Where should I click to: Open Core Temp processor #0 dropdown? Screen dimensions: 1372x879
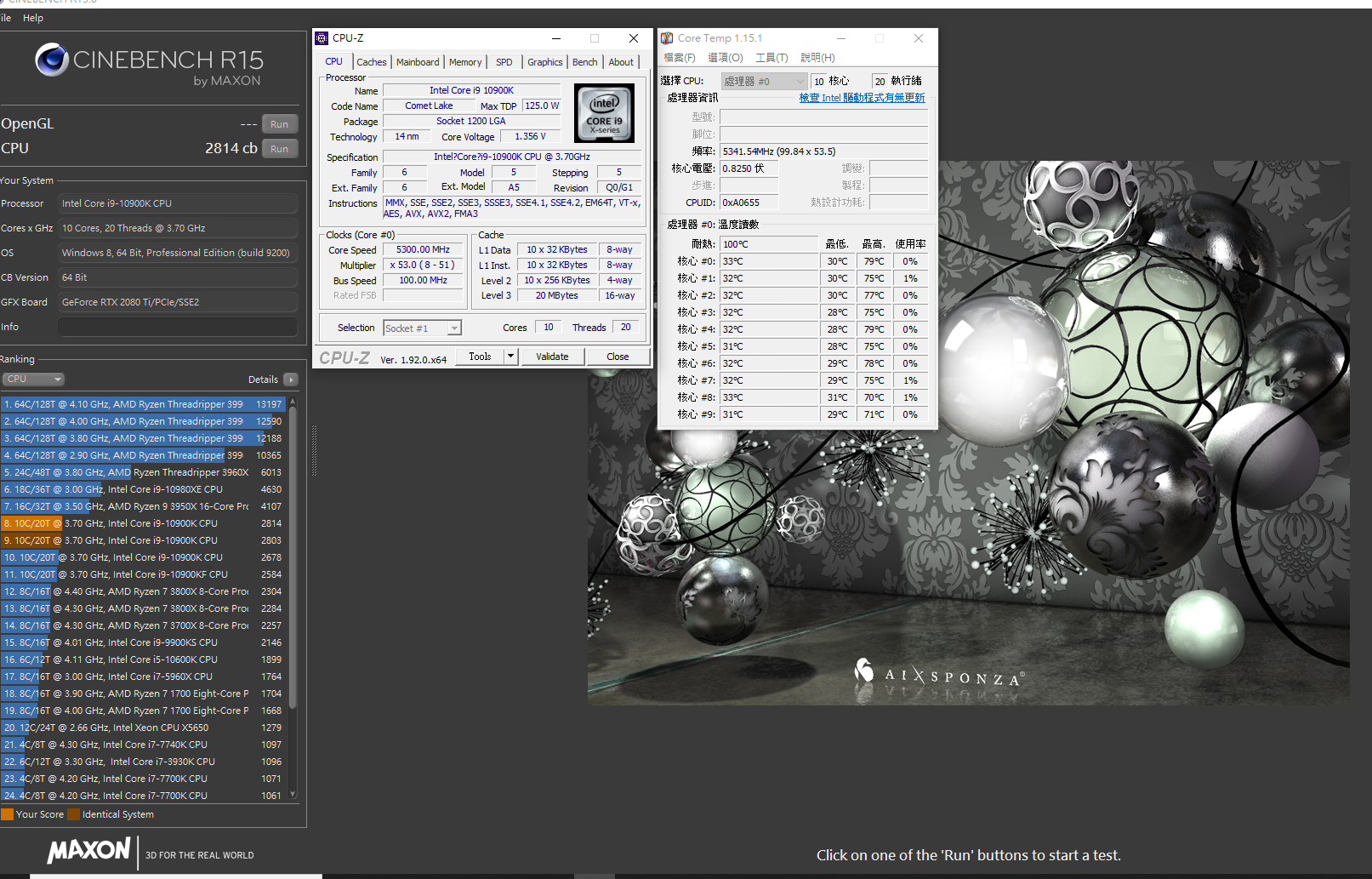[764, 81]
